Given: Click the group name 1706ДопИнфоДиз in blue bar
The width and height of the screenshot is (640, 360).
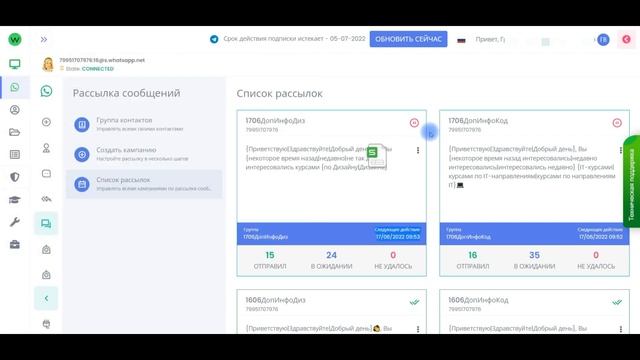Looking at the screenshot, I should point(265,237).
